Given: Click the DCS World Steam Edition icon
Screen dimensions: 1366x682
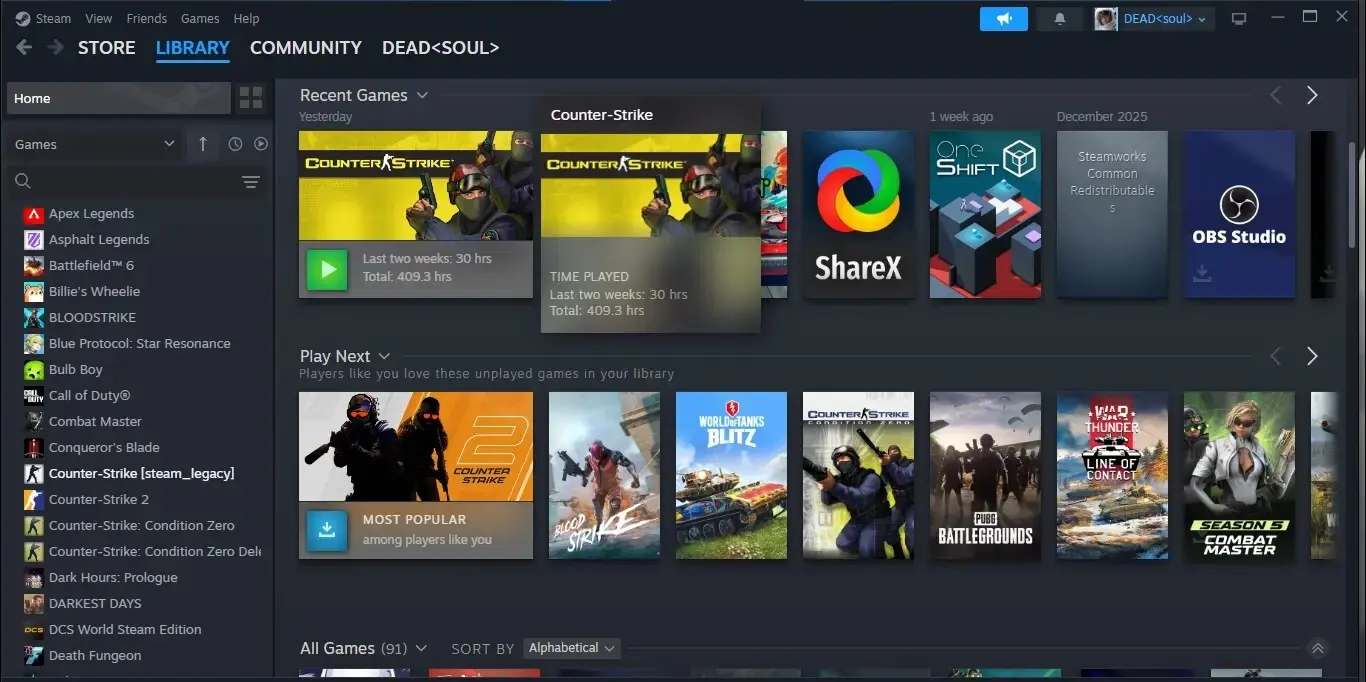Looking at the screenshot, I should pos(34,630).
